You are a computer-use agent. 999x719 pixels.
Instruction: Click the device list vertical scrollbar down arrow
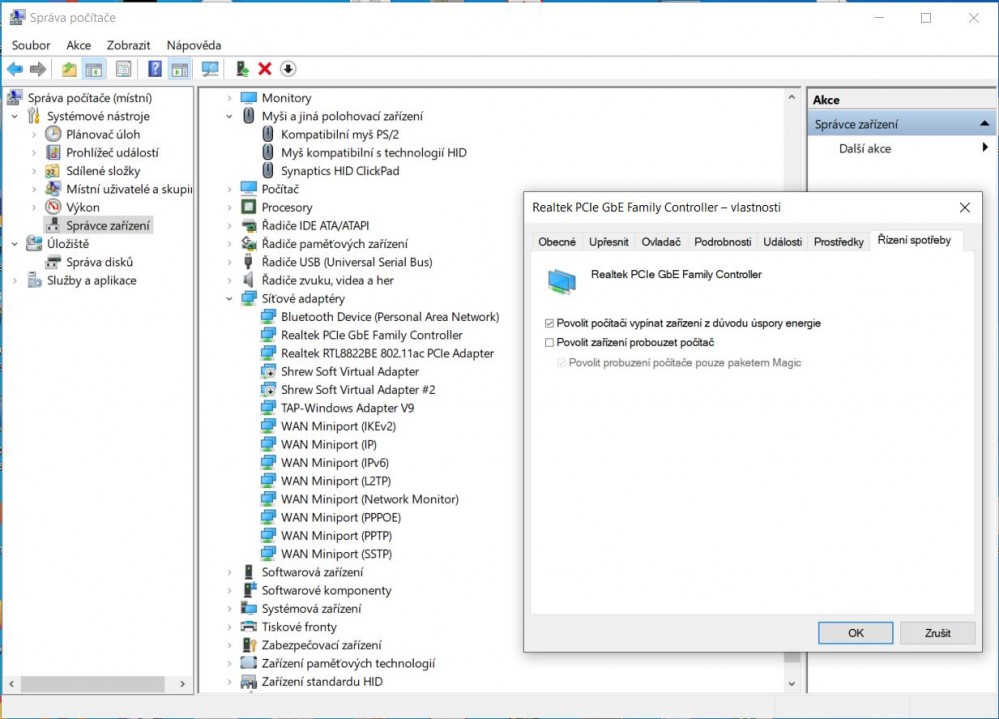[x=792, y=684]
